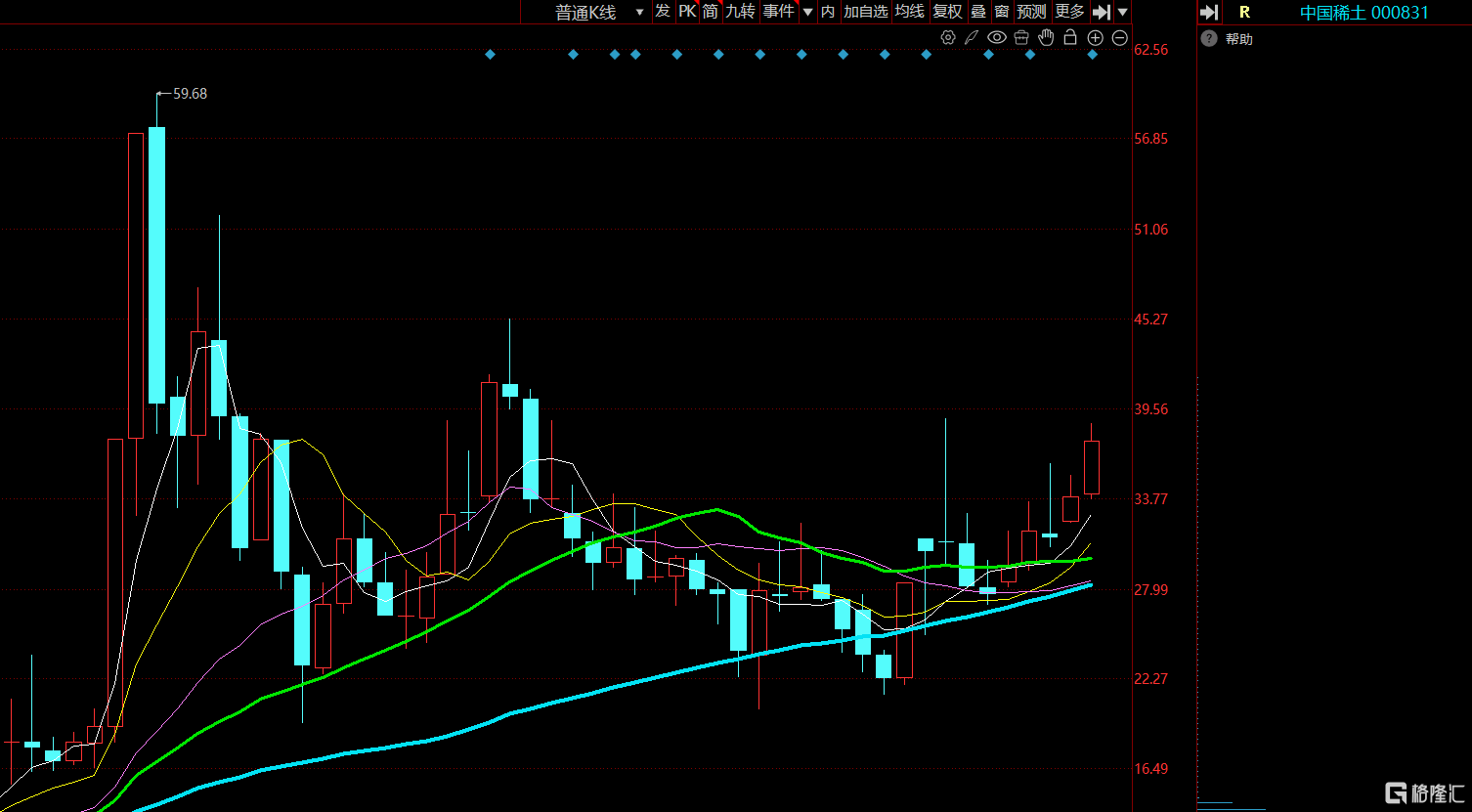Click the yellow R badge
The height and width of the screenshot is (812, 1472).
pos(1244,13)
